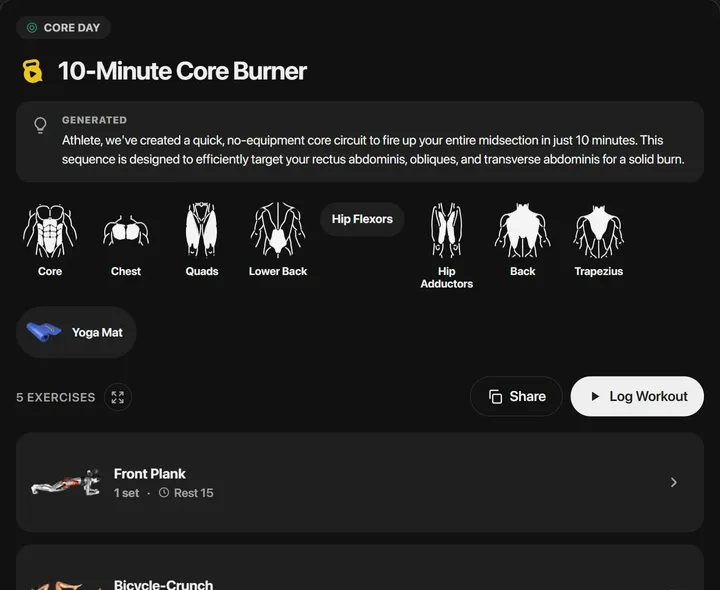Select the Hip Flexors tag
The width and height of the screenshot is (720, 590).
pos(362,219)
